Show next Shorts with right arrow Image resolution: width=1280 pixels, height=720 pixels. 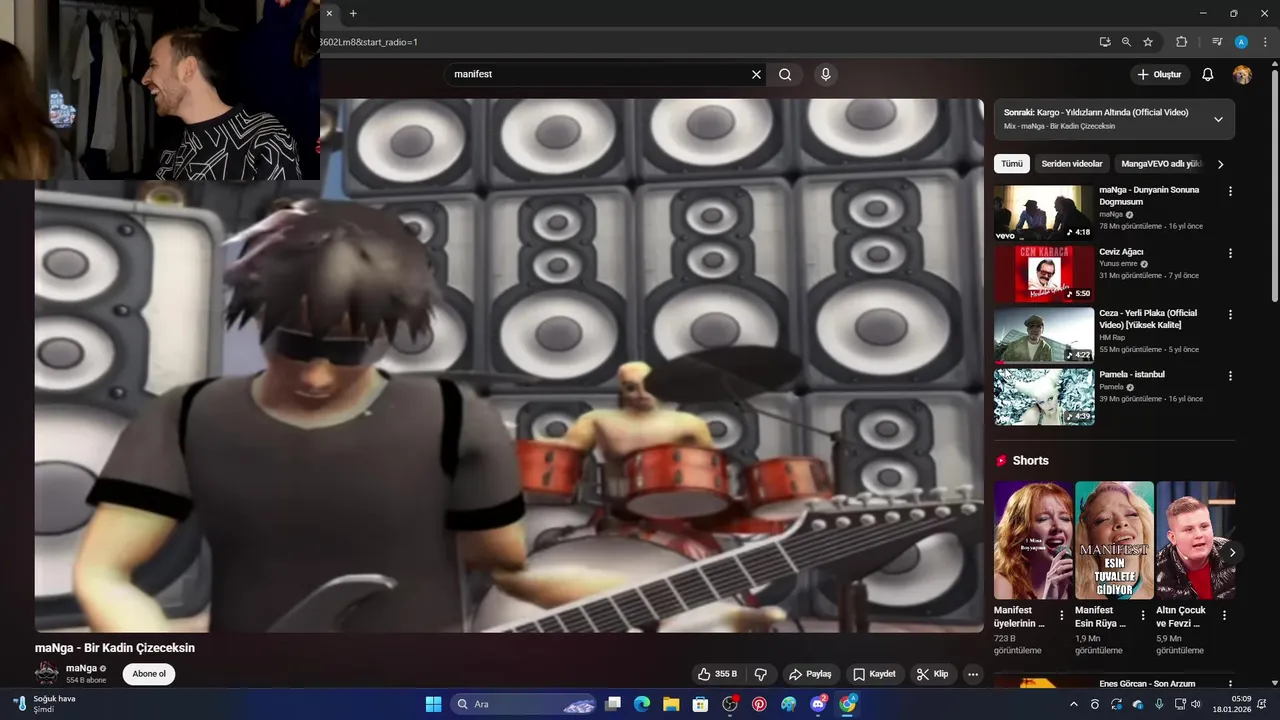(1232, 552)
